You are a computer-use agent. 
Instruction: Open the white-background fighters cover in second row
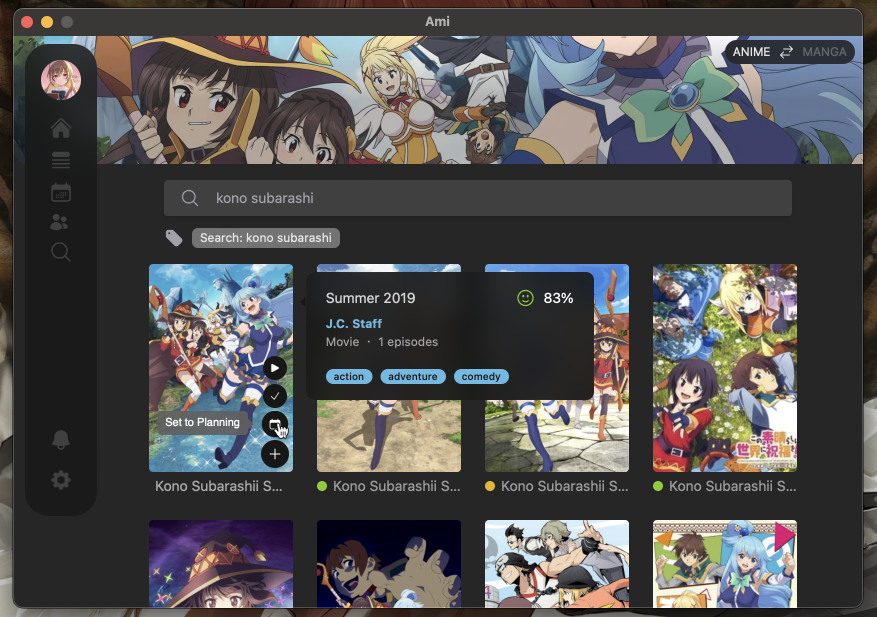[557, 563]
